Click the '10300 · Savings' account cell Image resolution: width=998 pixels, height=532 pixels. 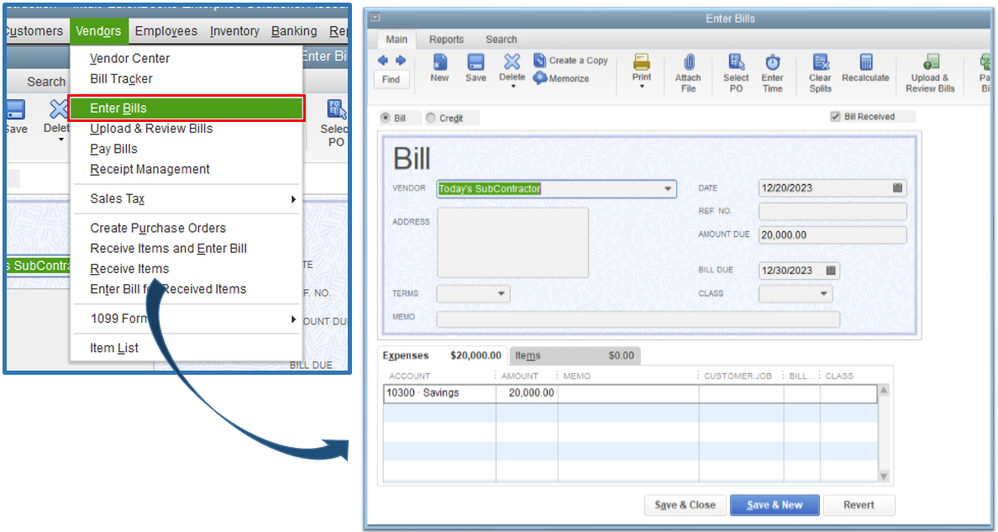(x=440, y=393)
